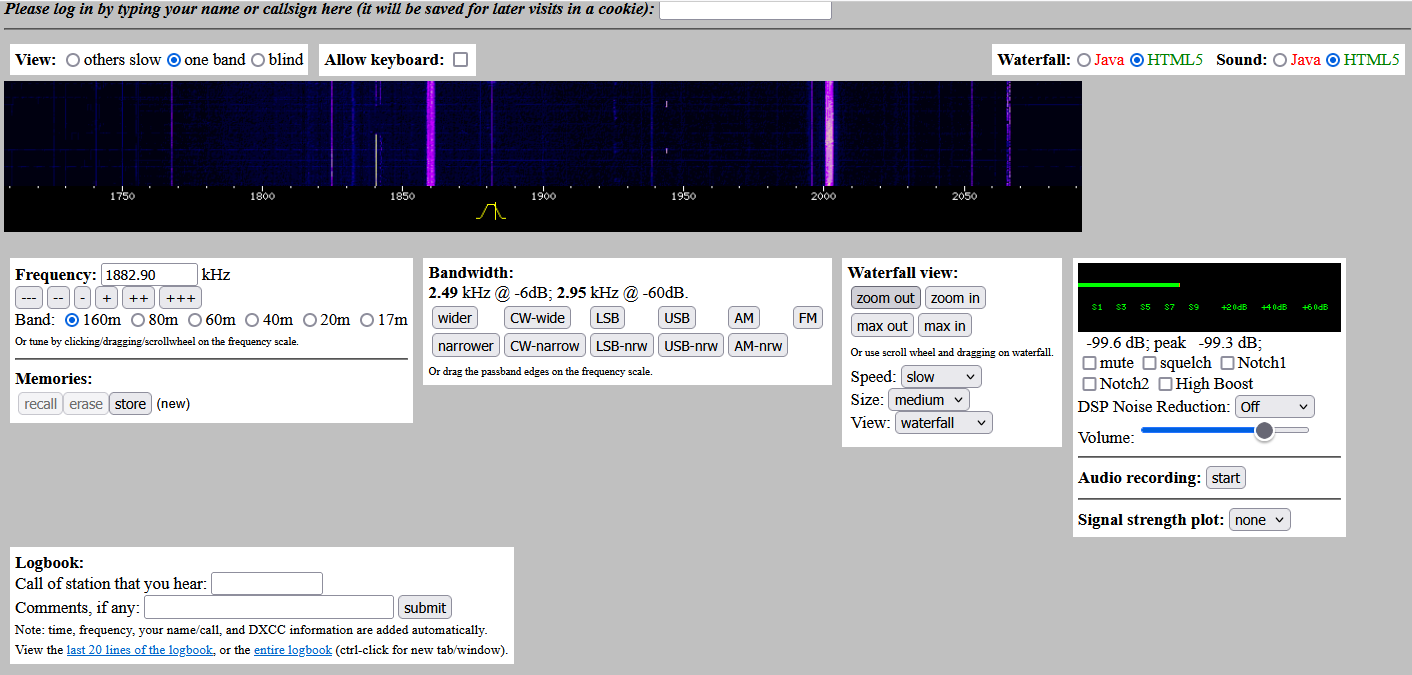Enable the mute checkbox

tap(1089, 363)
